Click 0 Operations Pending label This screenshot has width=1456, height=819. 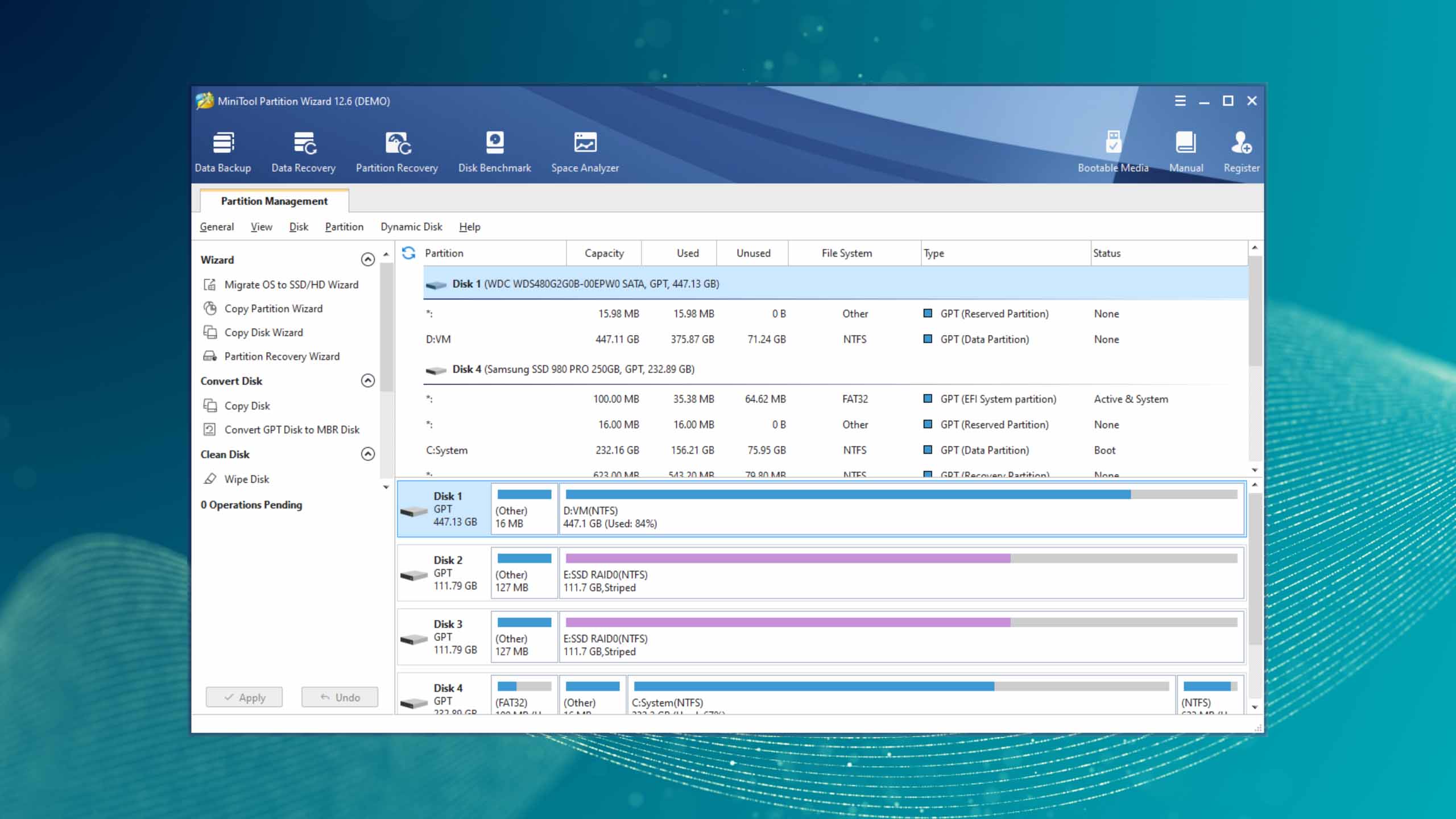click(251, 504)
